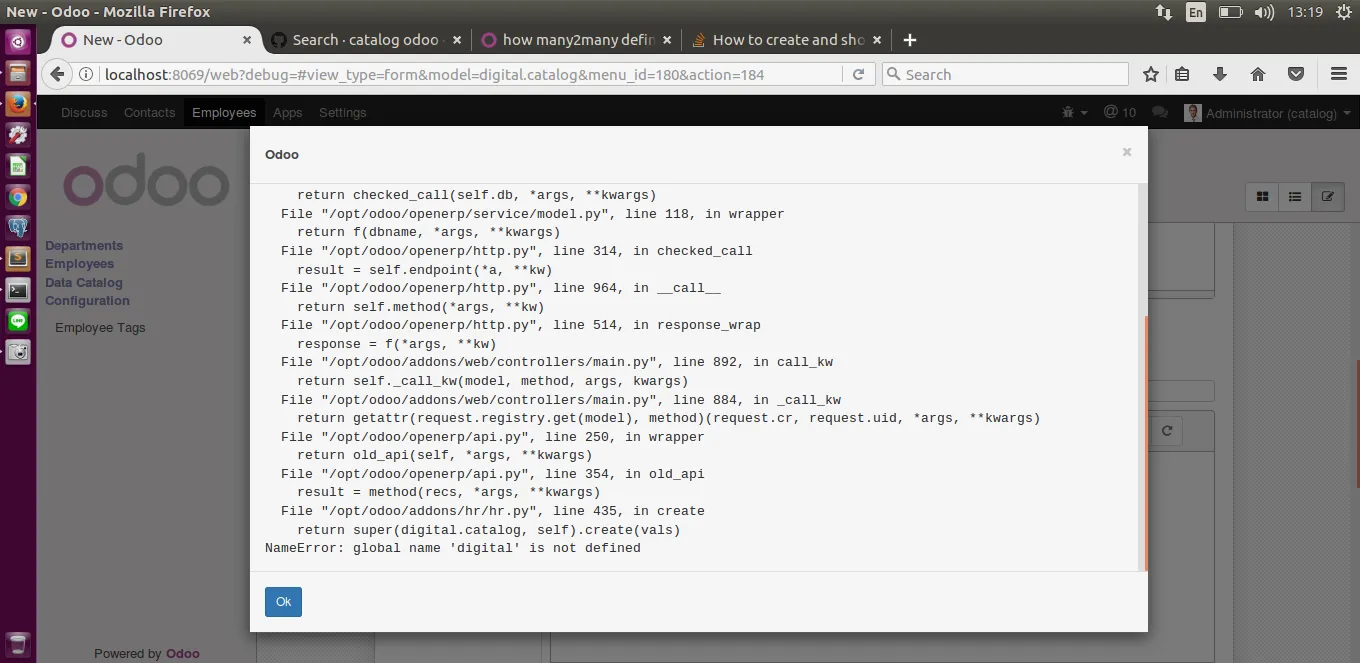Expand Administrator (catalog) user dropdown
The image size is (1360, 663).
[x=1267, y=113]
